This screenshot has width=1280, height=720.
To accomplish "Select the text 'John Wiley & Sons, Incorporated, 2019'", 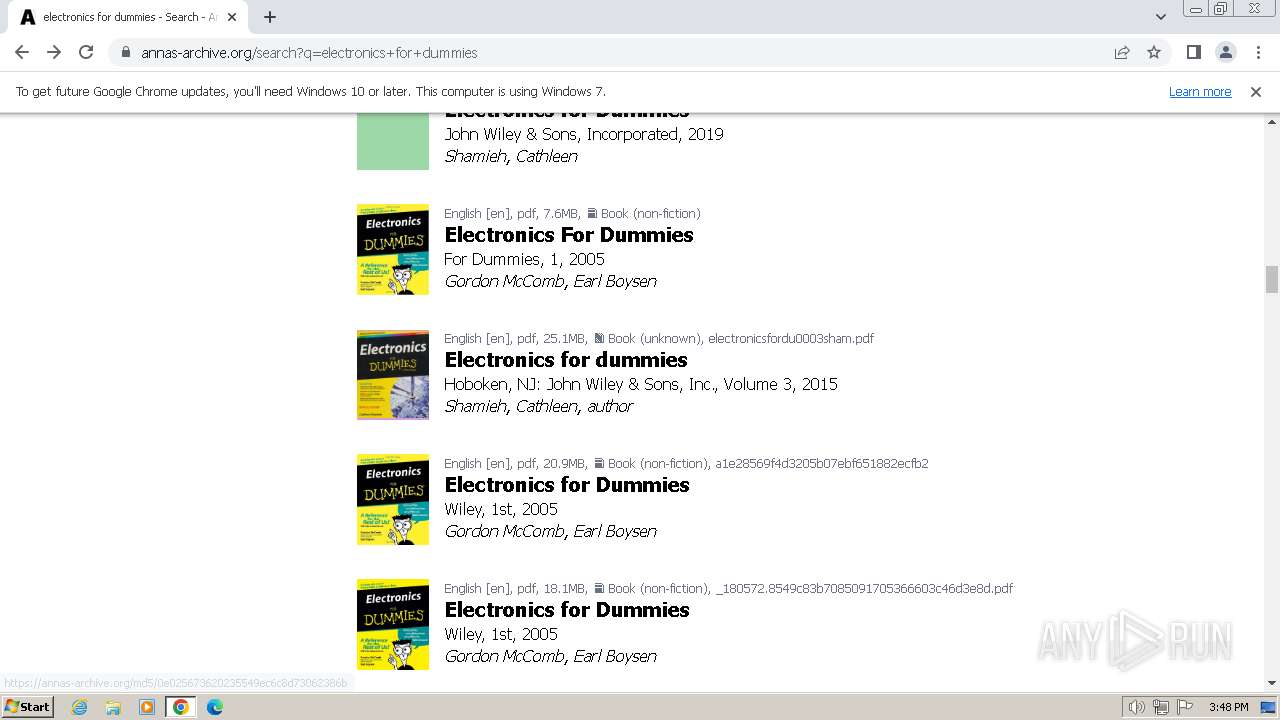I will coord(584,134).
